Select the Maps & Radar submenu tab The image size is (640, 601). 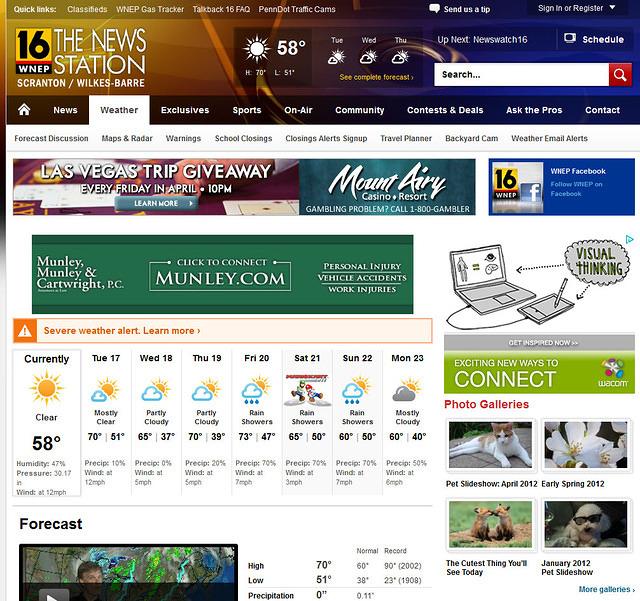127,138
